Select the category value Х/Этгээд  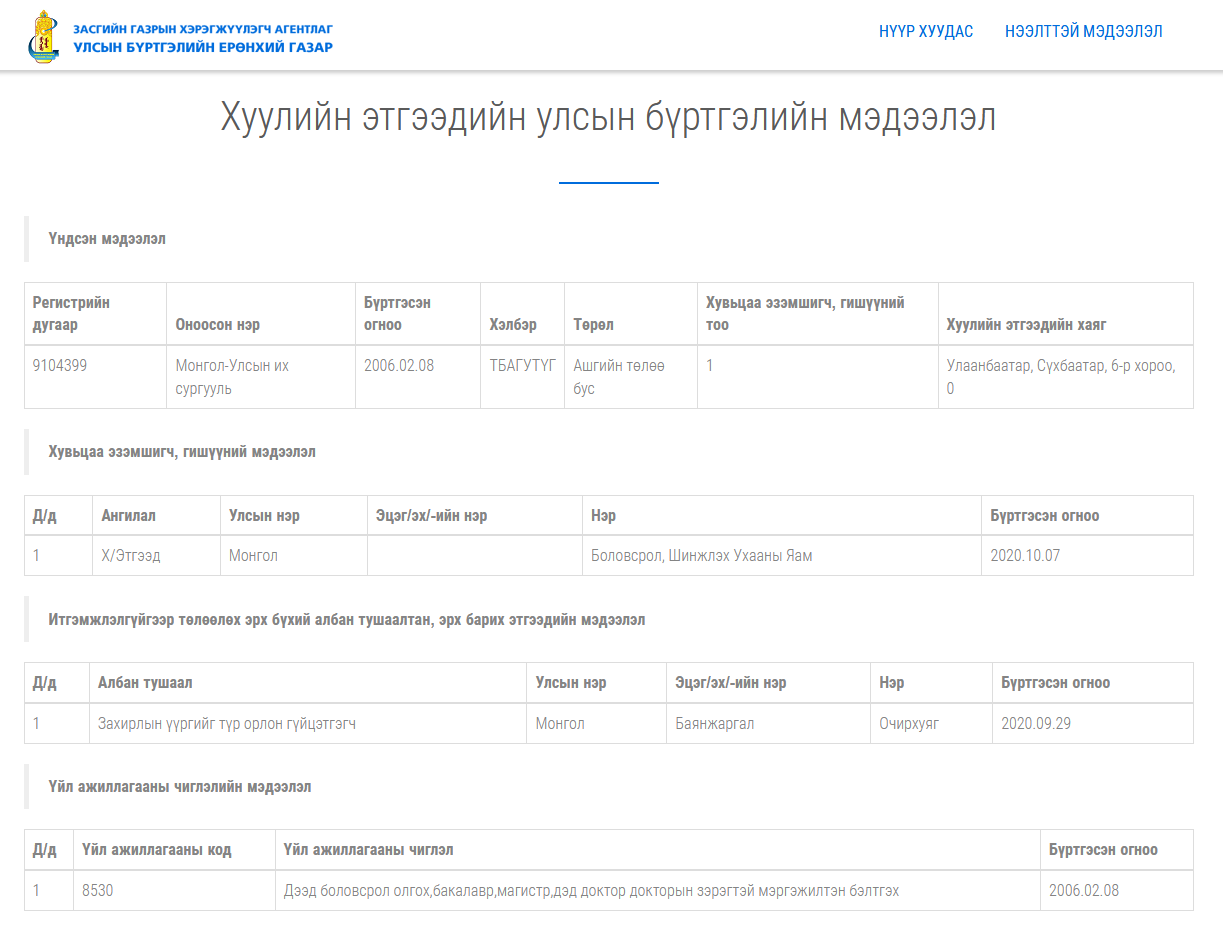(131, 556)
